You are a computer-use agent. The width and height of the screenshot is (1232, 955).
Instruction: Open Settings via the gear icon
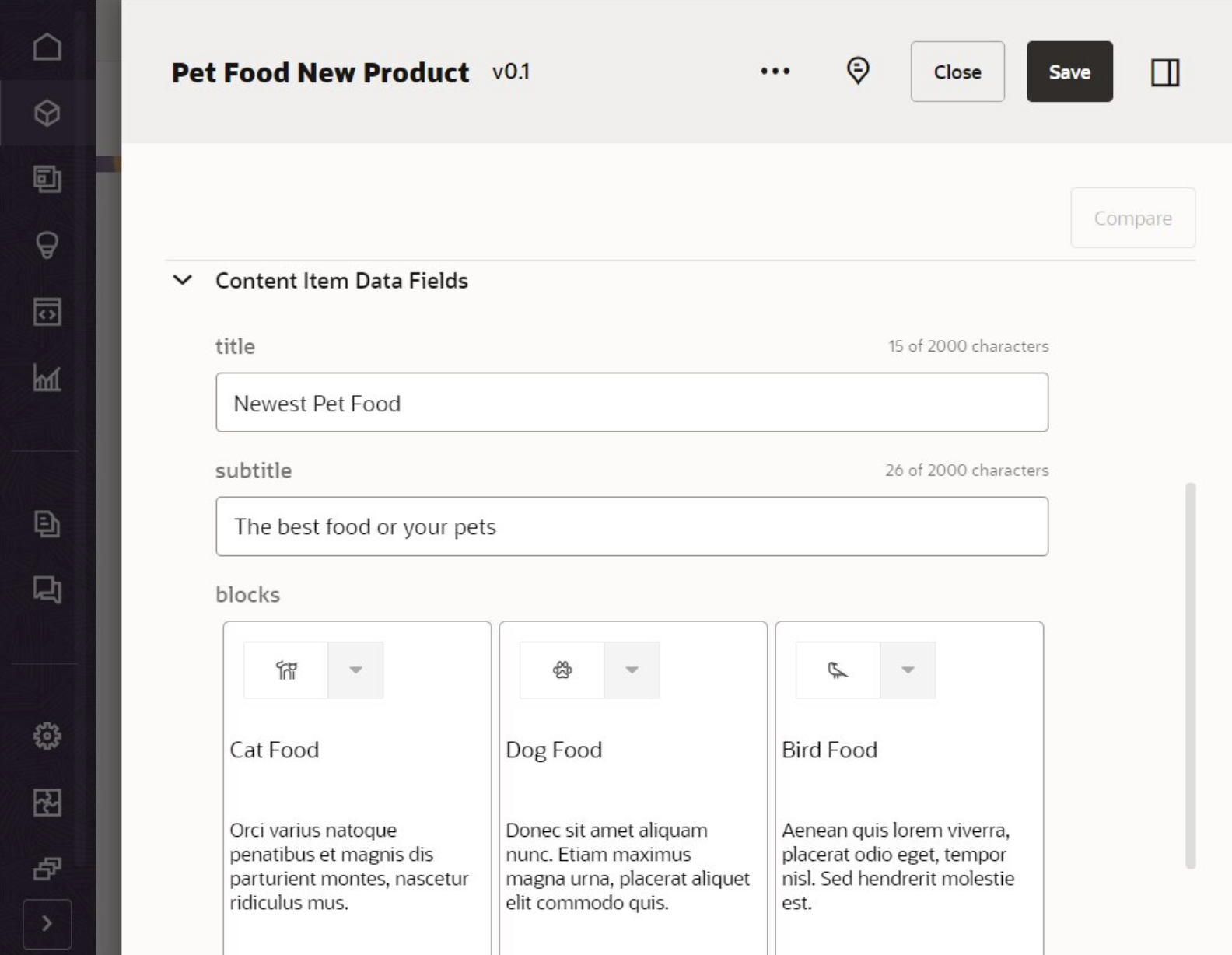point(47,736)
